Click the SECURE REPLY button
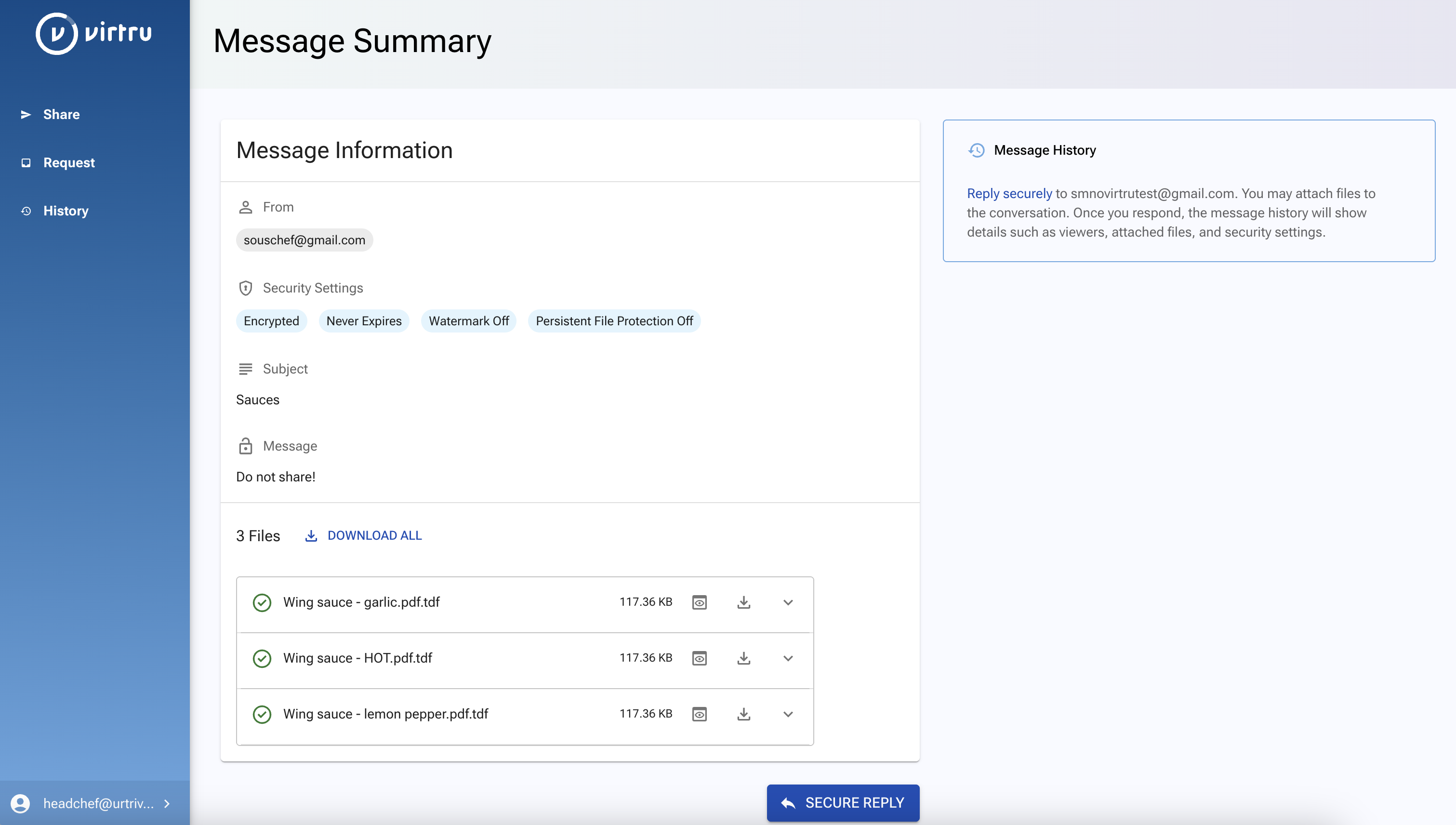 click(843, 803)
